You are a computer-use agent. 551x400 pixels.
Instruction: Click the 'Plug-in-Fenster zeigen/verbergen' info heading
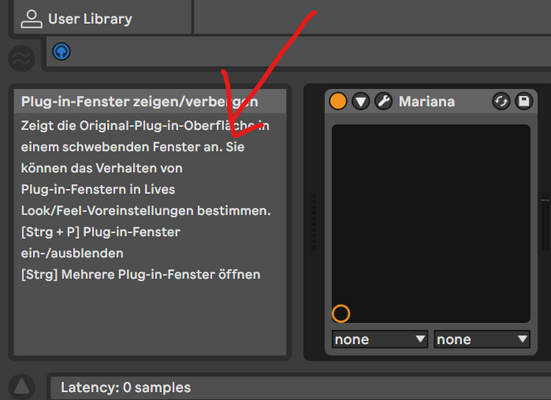click(140, 102)
